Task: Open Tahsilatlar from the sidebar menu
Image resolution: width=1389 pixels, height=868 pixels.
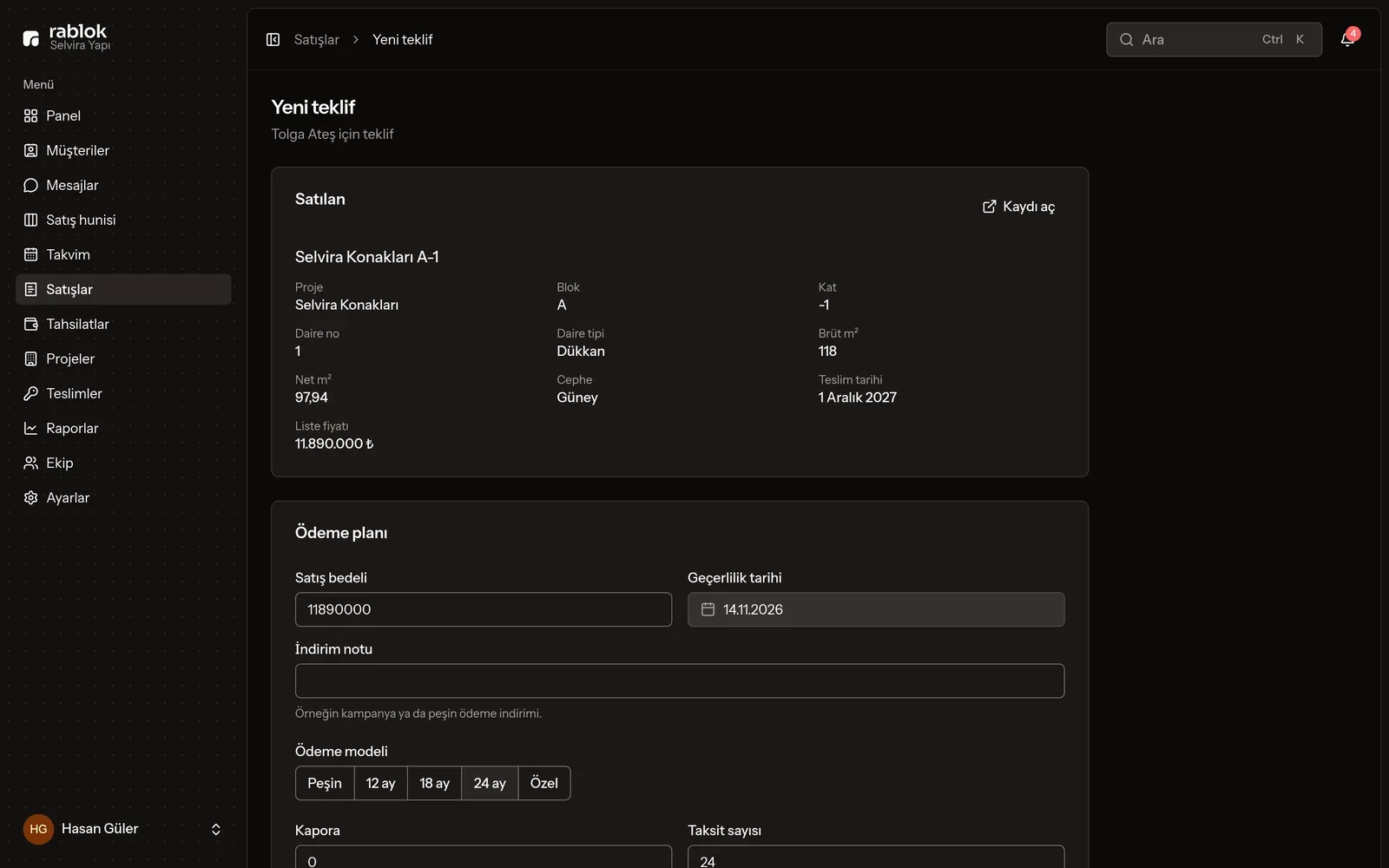Action: [x=123, y=324]
